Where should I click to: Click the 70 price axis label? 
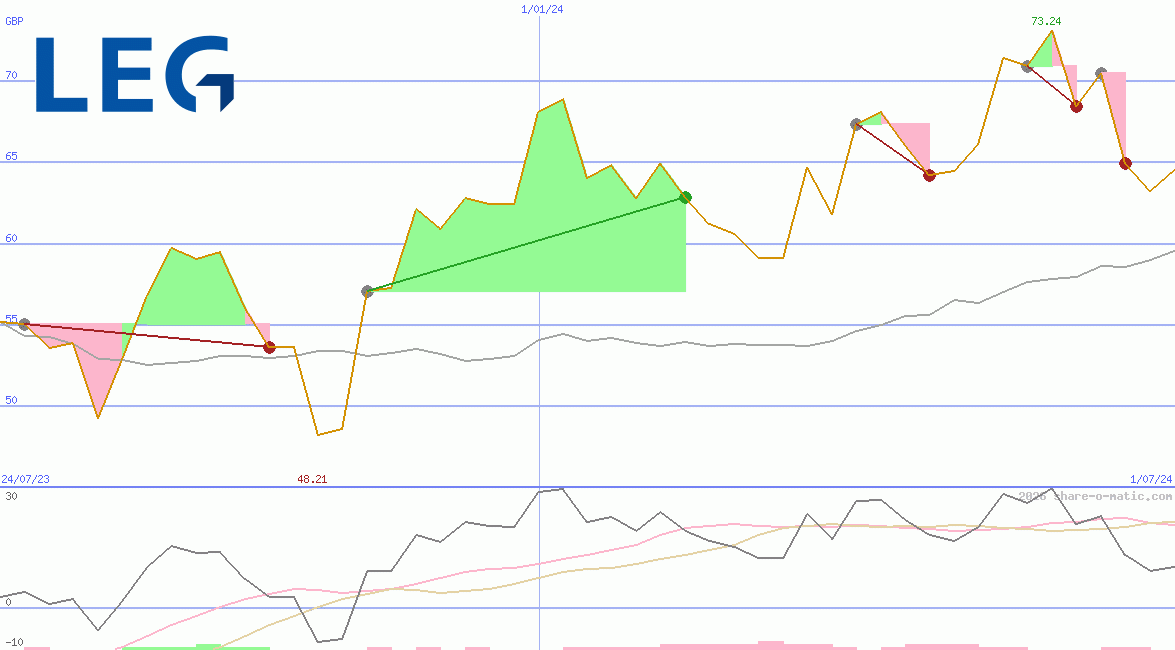click(11, 76)
